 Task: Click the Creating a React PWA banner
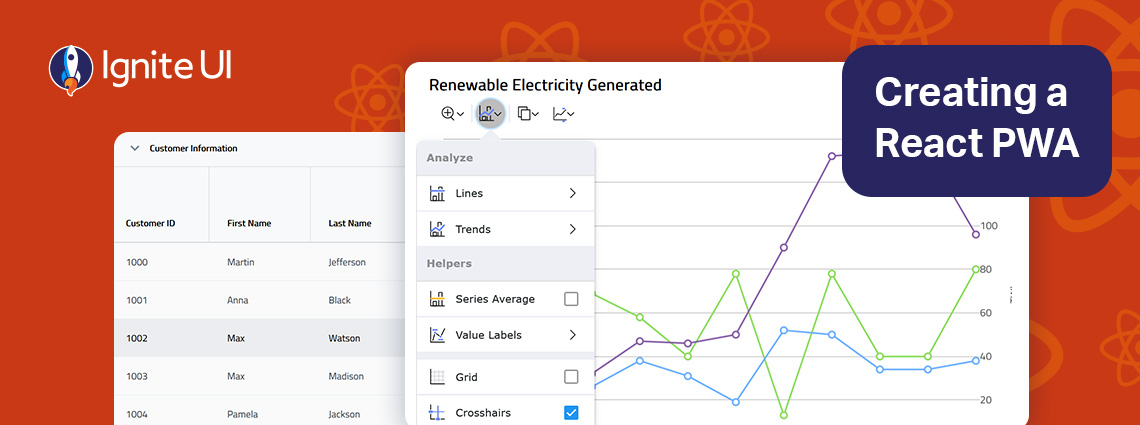(x=976, y=121)
